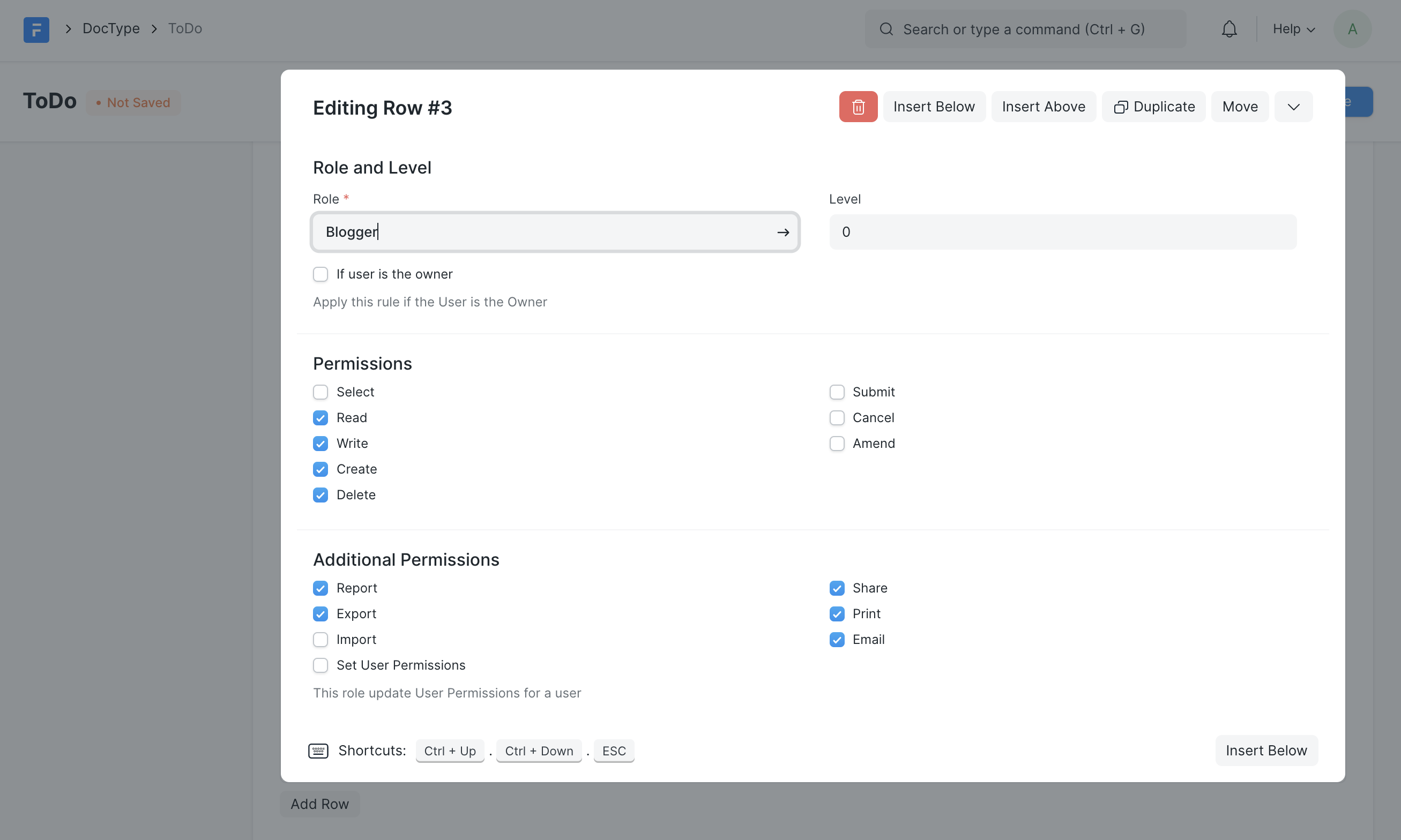Click the Level input field
Viewport: 1401px width, 840px height.
(x=1061, y=231)
